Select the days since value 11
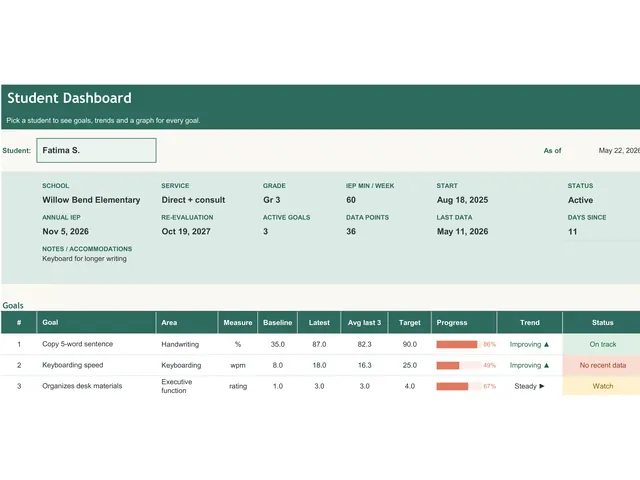This screenshot has height=480, width=640. click(572, 232)
